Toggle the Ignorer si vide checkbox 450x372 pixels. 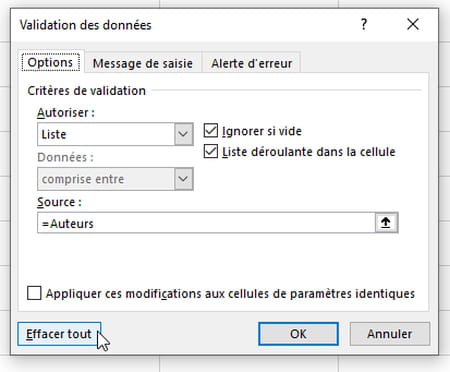[x=211, y=131]
